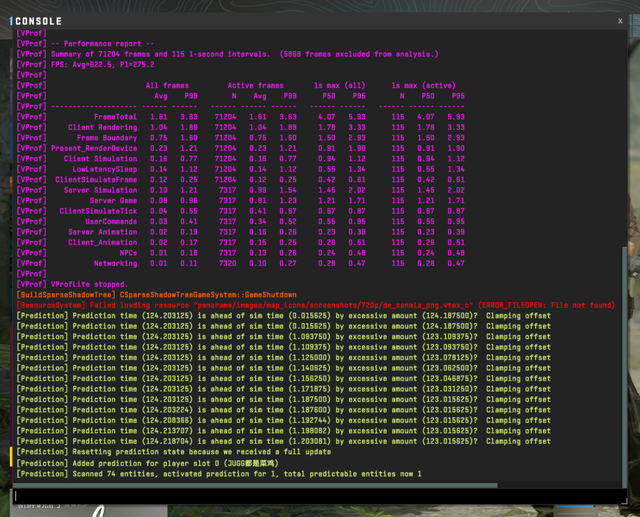
Task: Click the '1s max (all)' column header
Action: [340, 86]
